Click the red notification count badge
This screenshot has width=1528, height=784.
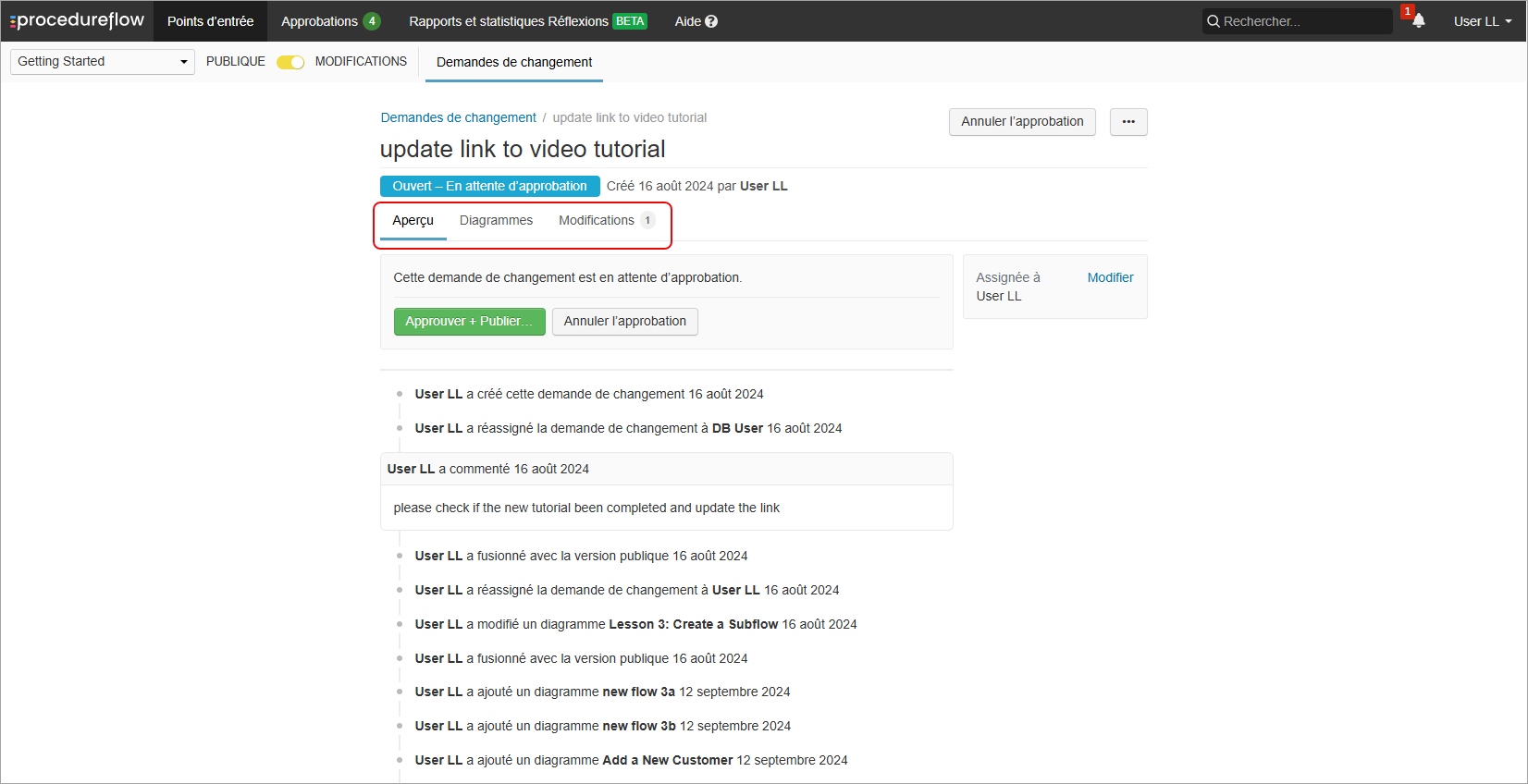click(x=1407, y=11)
